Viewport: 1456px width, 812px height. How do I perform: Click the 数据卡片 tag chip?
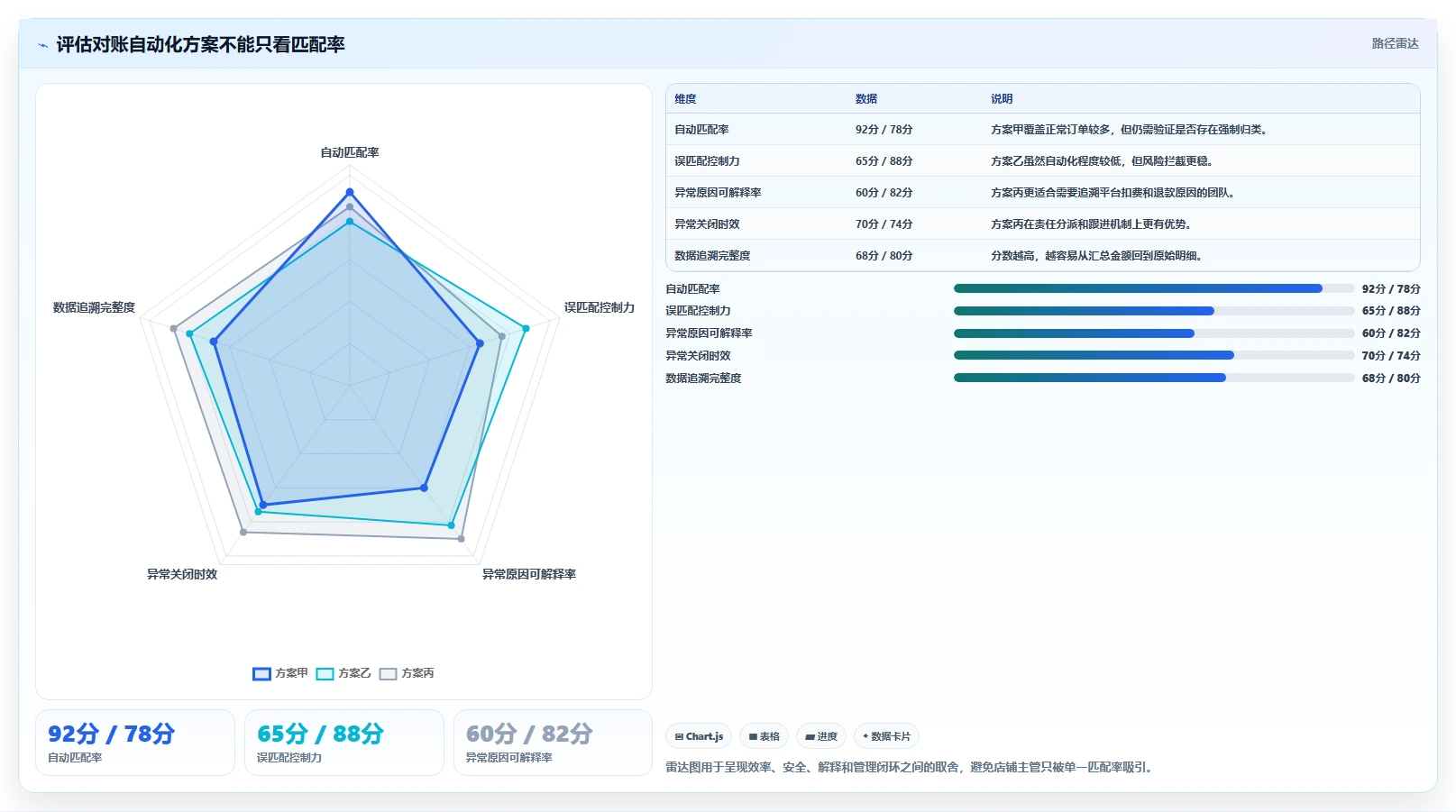click(x=886, y=736)
